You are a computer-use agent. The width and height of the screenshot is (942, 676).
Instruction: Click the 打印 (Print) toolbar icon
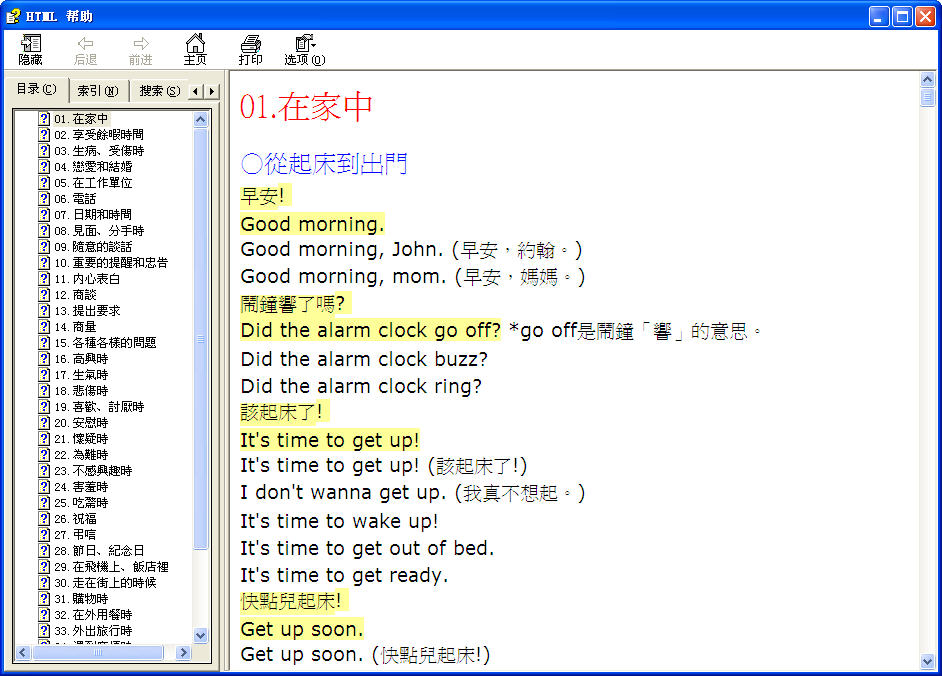tap(251, 49)
